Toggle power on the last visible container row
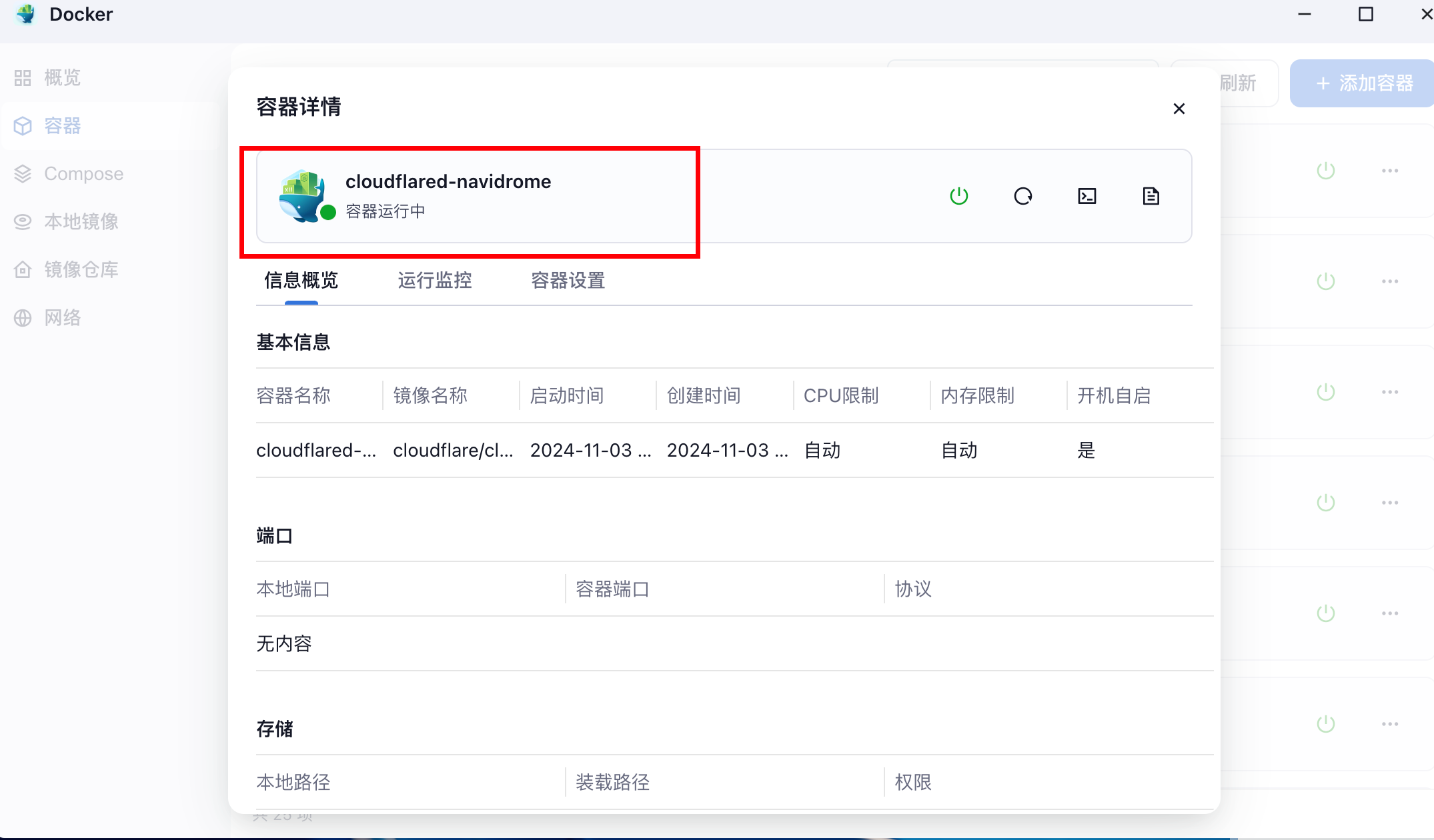1434x840 pixels. point(1325,724)
